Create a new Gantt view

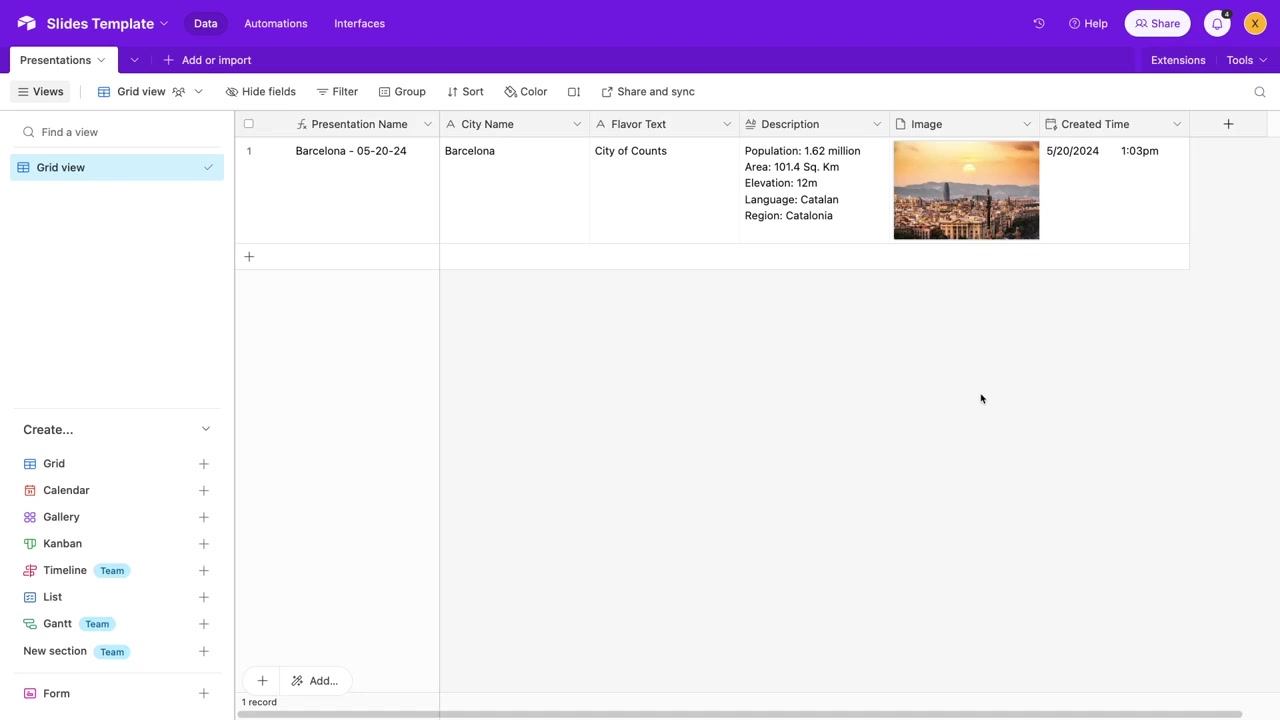pos(204,624)
